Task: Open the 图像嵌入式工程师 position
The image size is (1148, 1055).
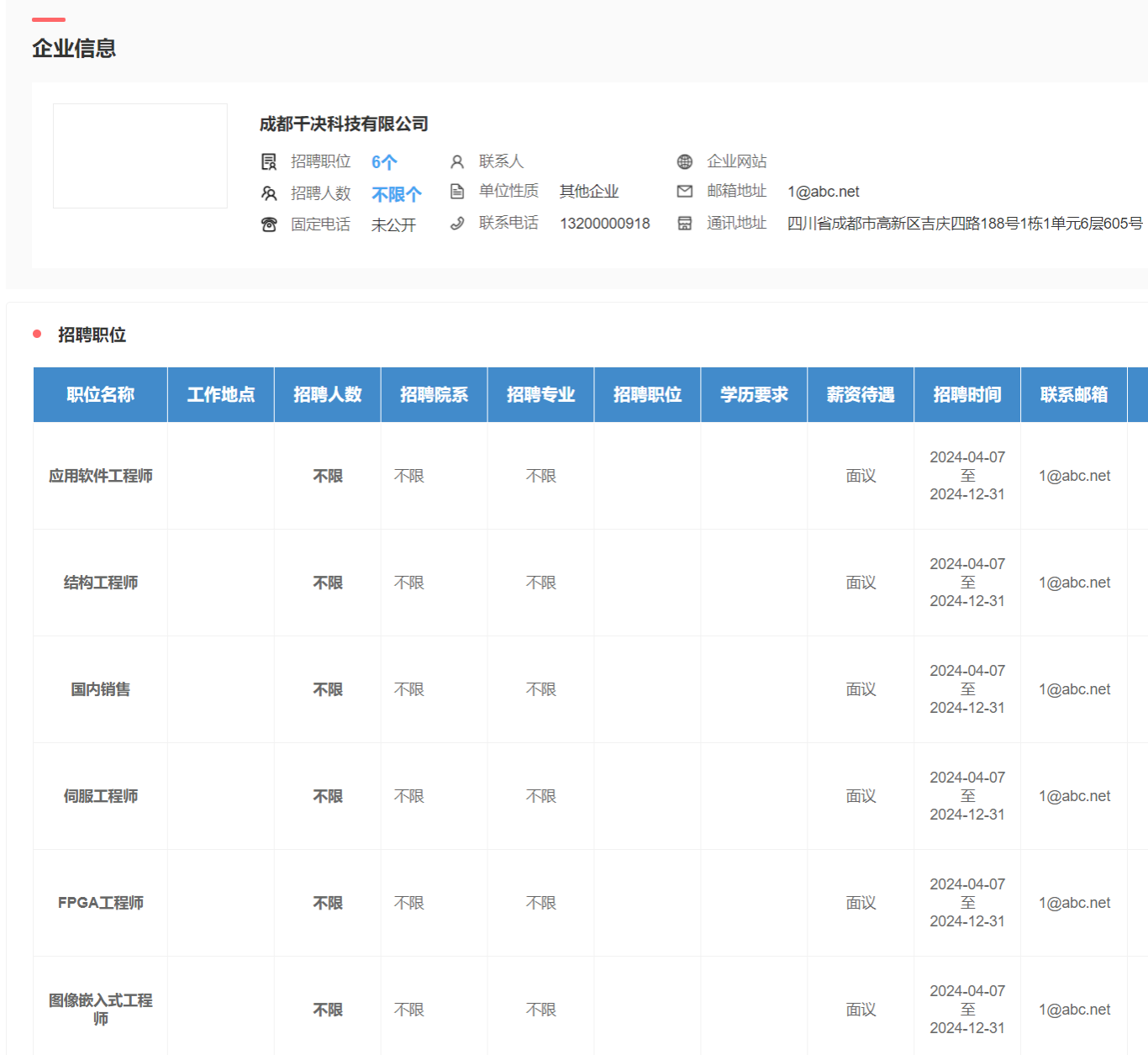Action: [x=101, y=1009]
